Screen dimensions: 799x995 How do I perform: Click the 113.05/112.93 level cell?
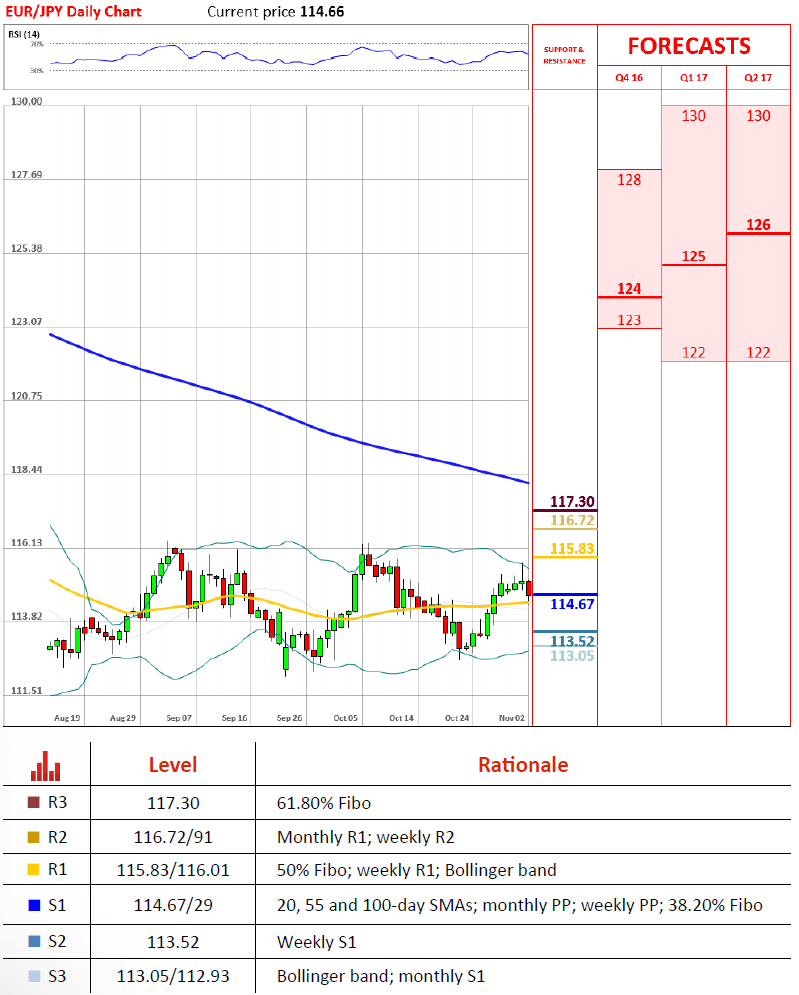coord(173,976)
